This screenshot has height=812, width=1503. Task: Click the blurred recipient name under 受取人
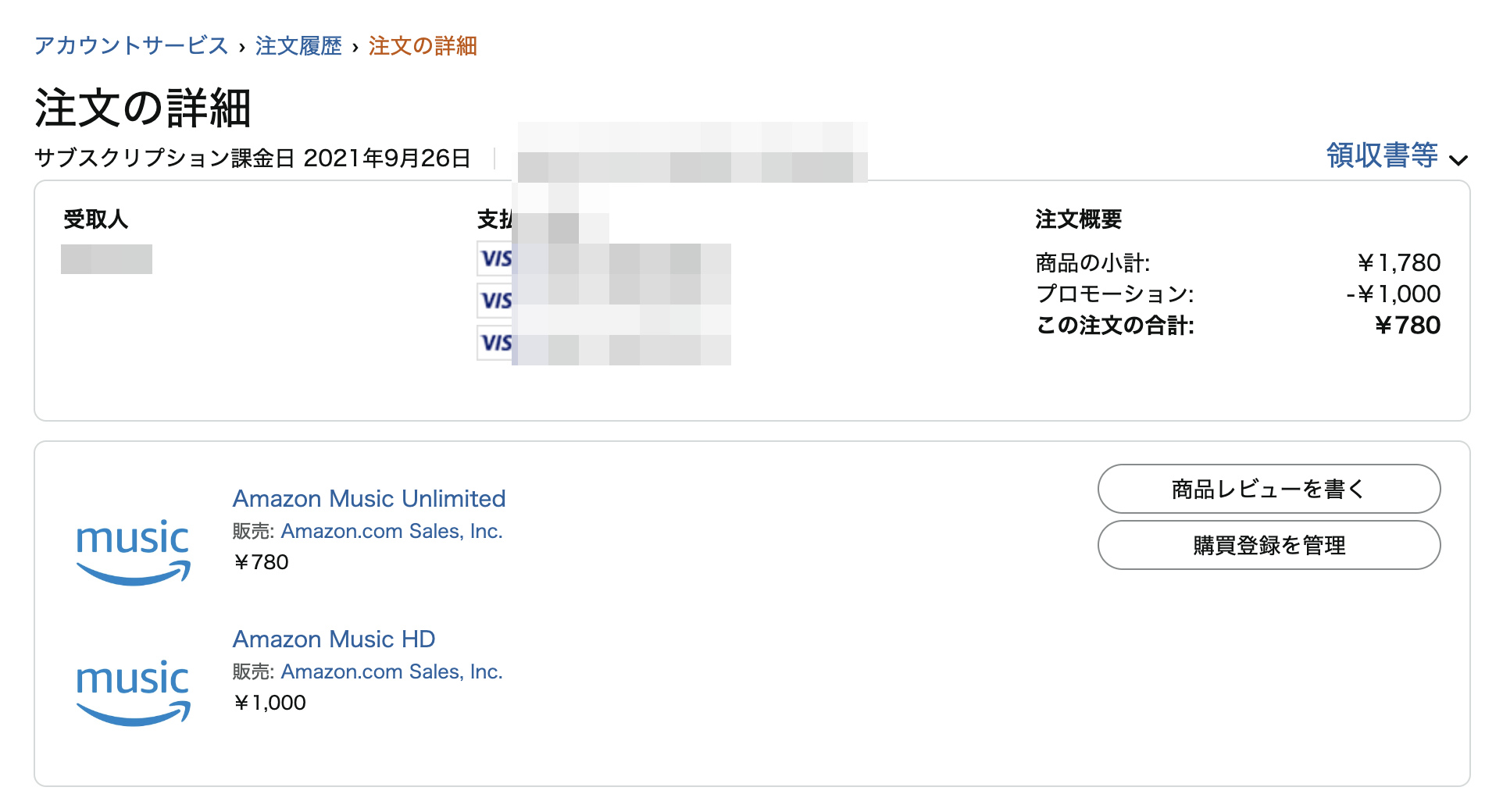click(106, 259)
